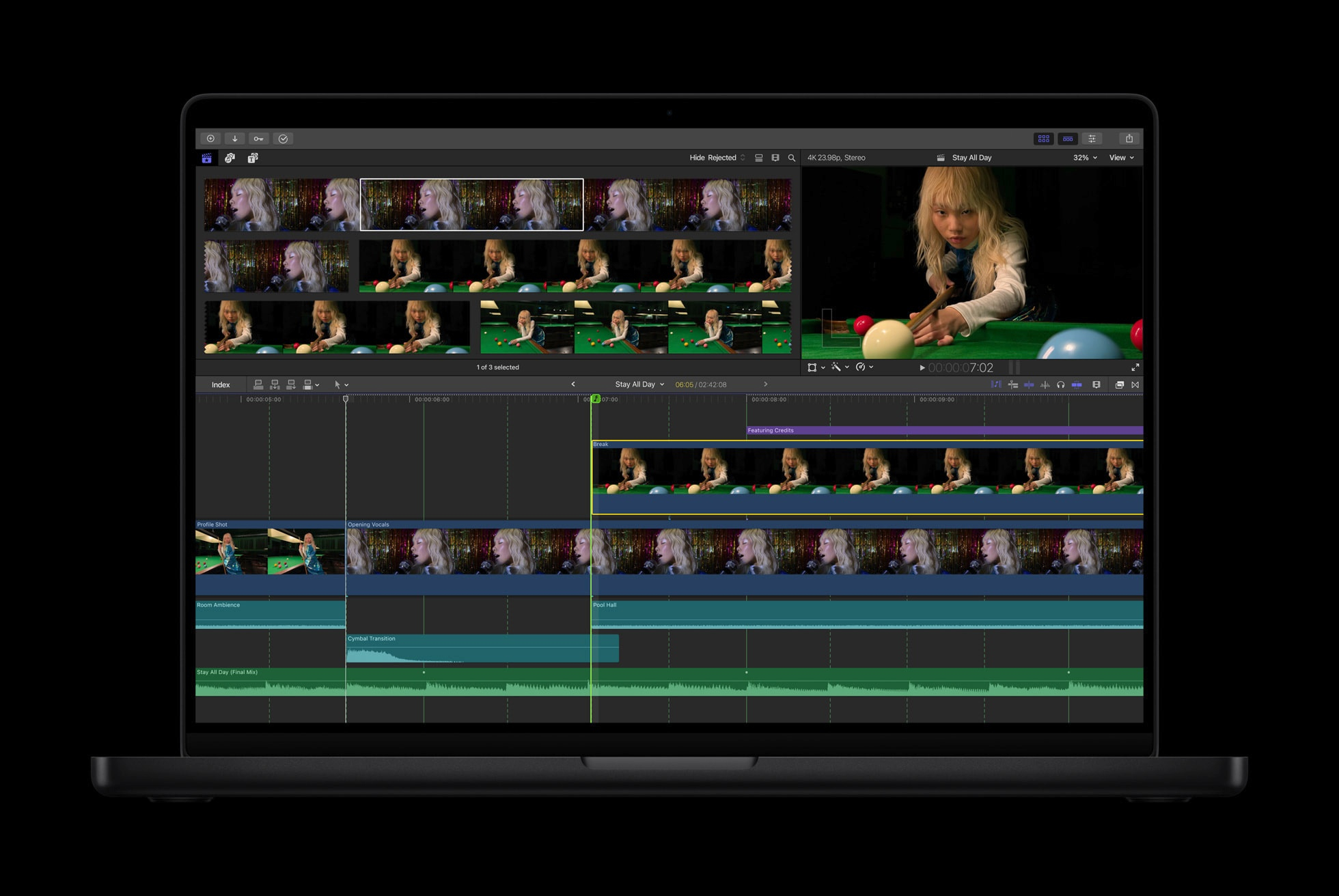Open the Titles and Generators sidebar
Screen dimensions: 1339x896
click(253, 158)
